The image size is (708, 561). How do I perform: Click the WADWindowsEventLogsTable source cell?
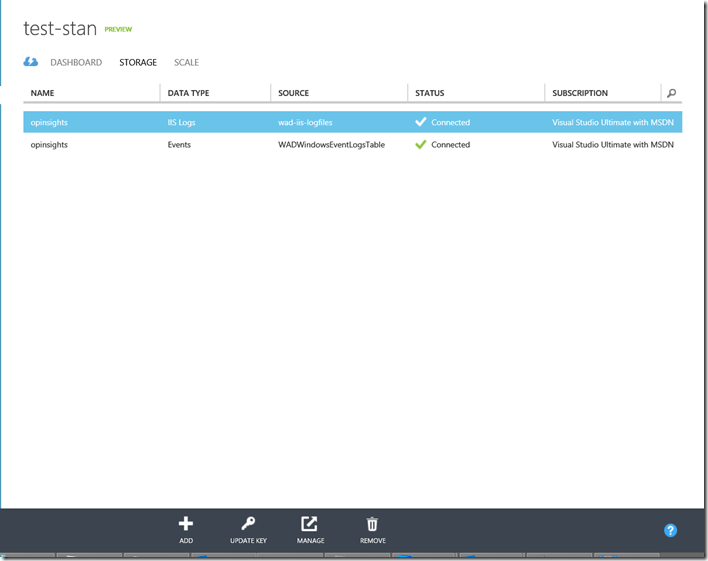pos(331,144)
